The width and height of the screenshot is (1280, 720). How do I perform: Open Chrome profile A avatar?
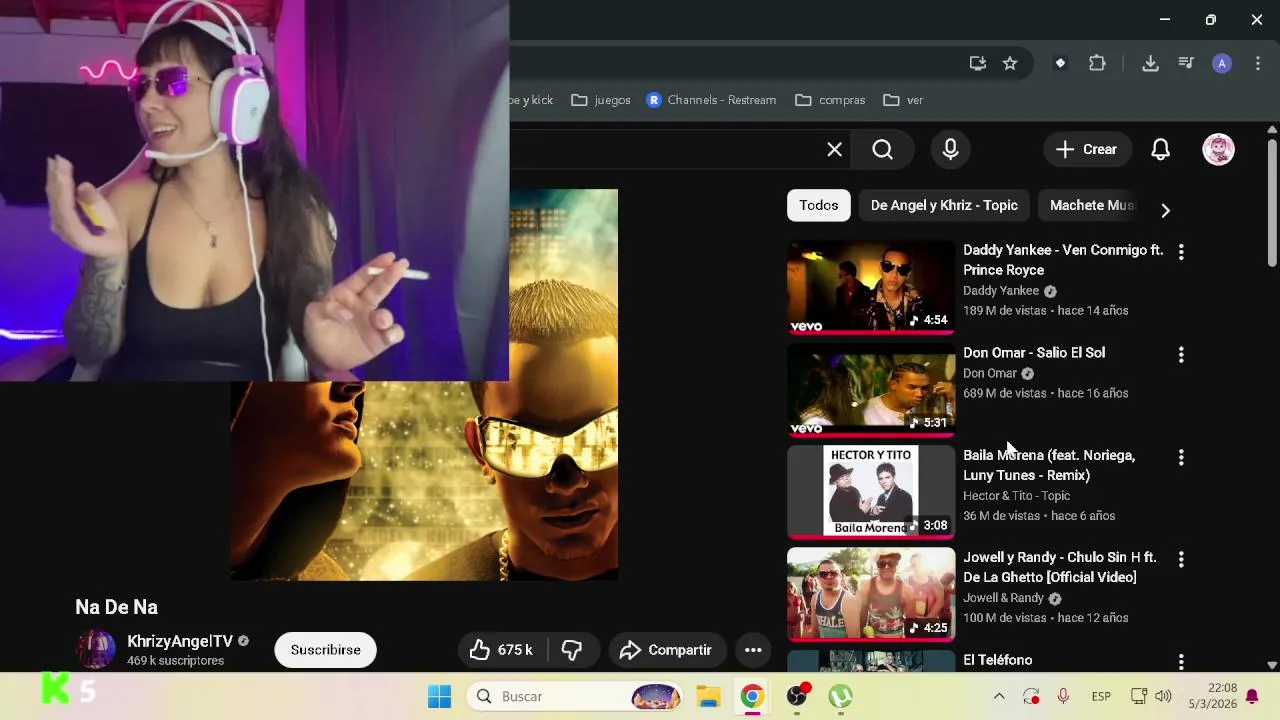click(x=1221, y=63)
